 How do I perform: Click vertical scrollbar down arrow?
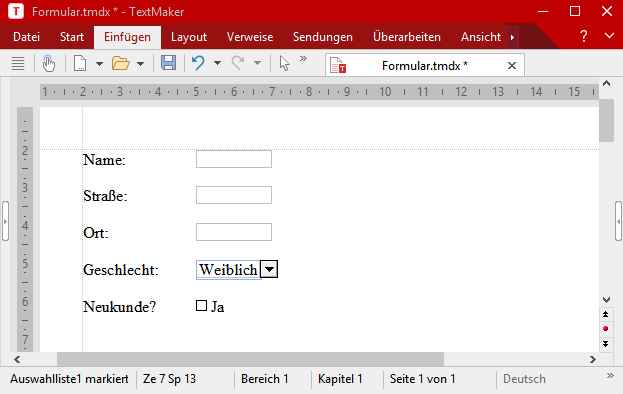[x=606, y=300]
